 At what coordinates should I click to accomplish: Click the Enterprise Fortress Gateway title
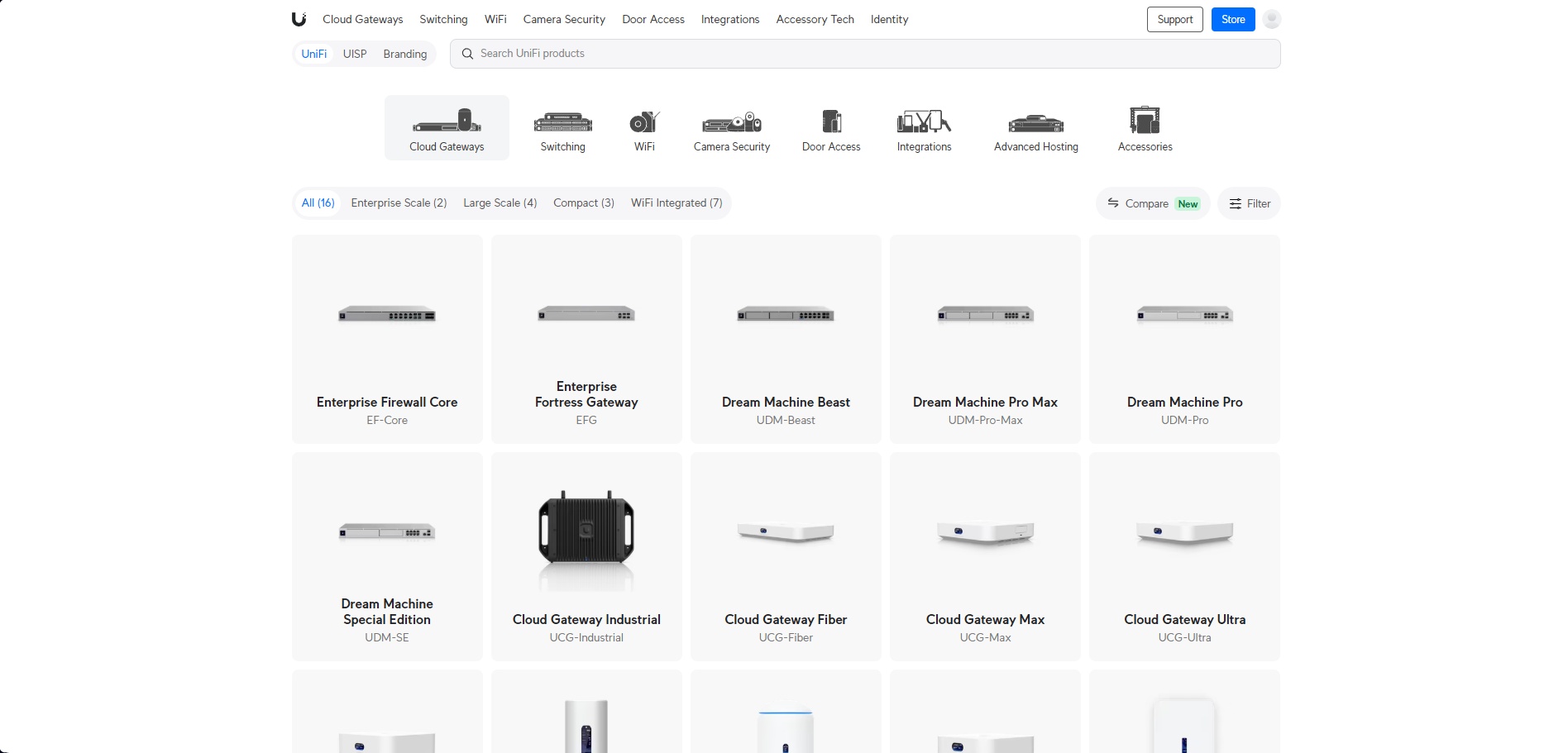coord(586,394)
